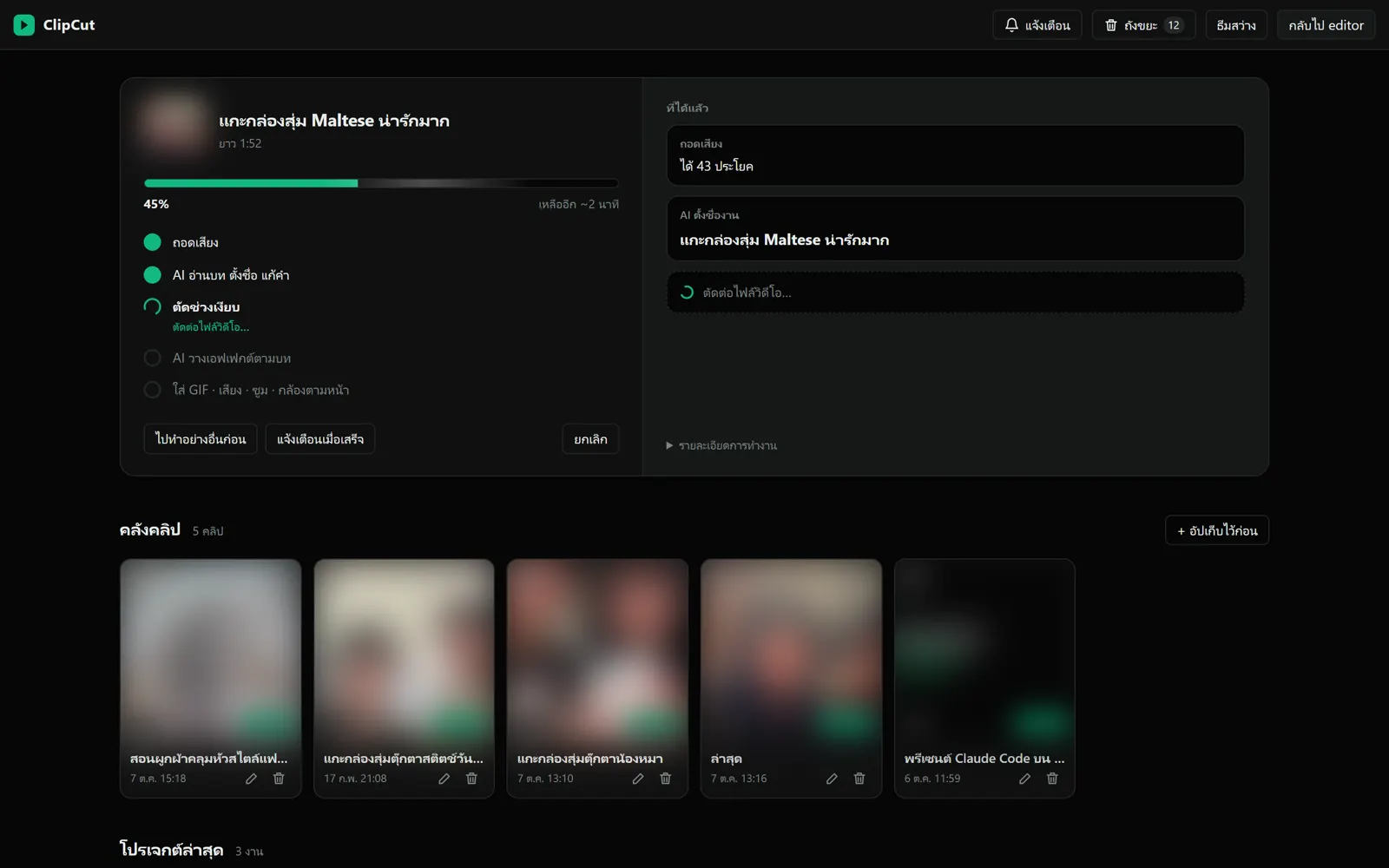
Task: Click the ClipCut logo icon
Action: (23, 25)
